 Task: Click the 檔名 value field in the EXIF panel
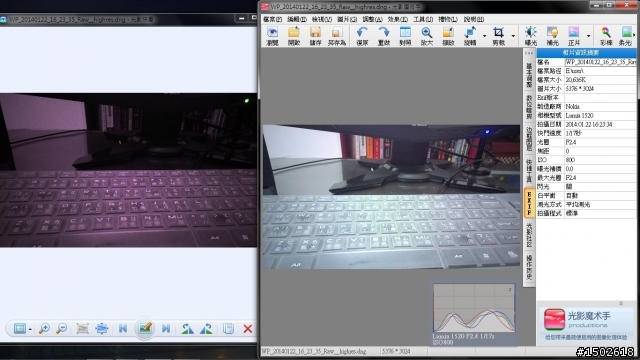tap(600, 62)
